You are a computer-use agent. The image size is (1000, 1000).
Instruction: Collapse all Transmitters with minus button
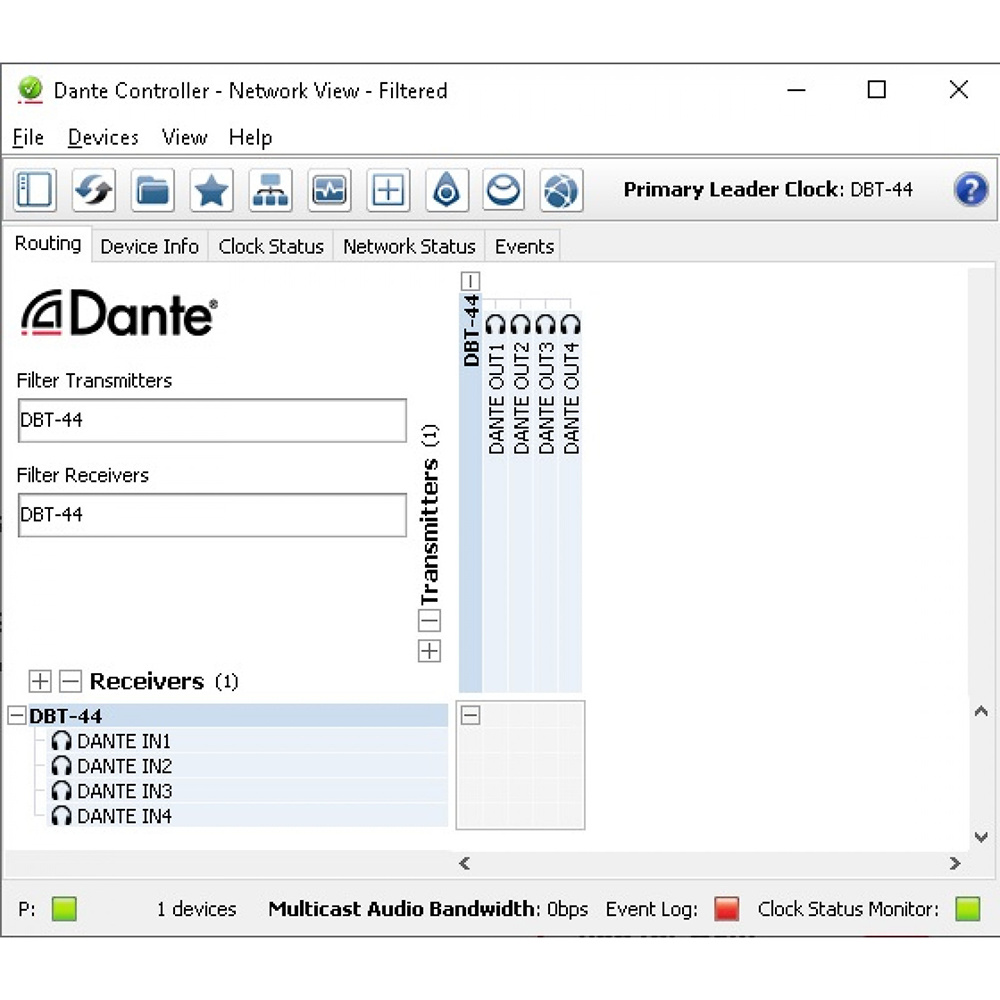[429, 621]
